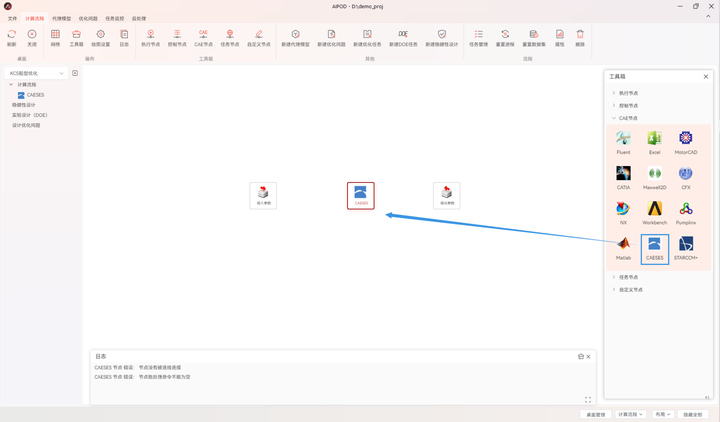Switch to 代理模型 ribbon tab
Viewport: 720px width, 422px height.
click(62, 18)
